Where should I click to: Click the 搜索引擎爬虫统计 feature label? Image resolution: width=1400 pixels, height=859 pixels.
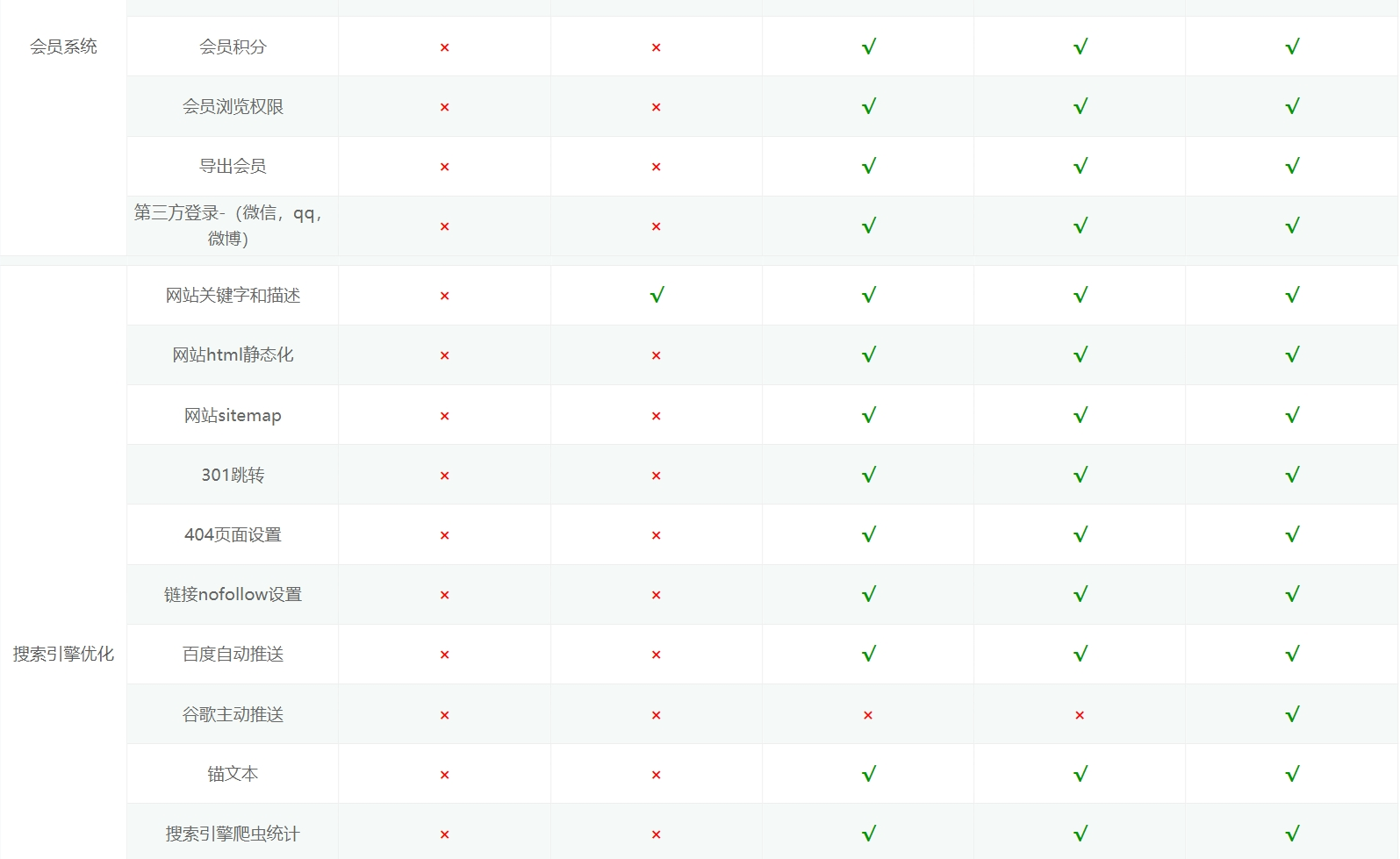(x=233, y=834)
